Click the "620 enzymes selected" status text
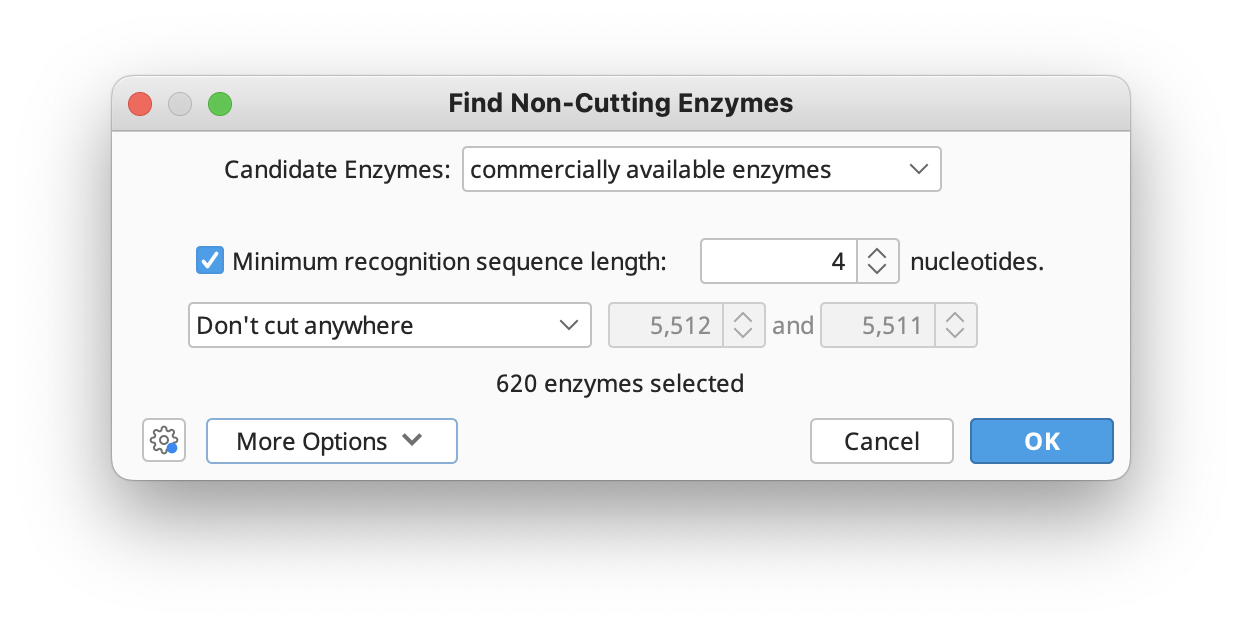 620,383
